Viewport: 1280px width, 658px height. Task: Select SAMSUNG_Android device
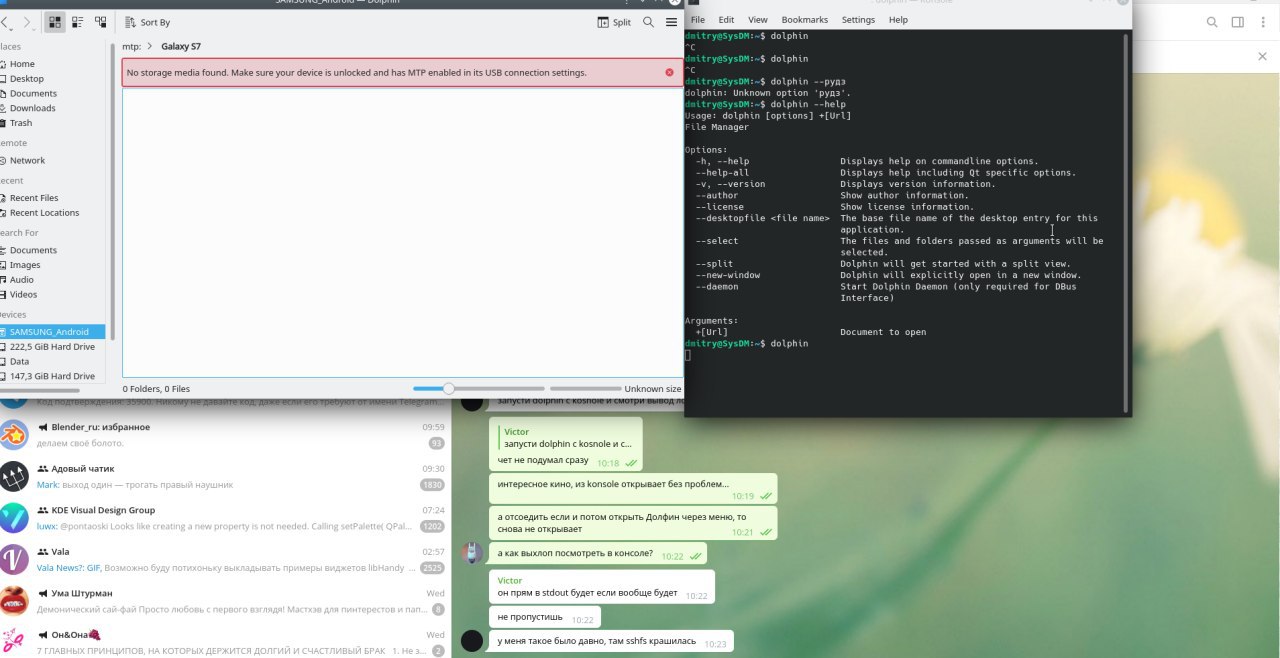(52, 332)
